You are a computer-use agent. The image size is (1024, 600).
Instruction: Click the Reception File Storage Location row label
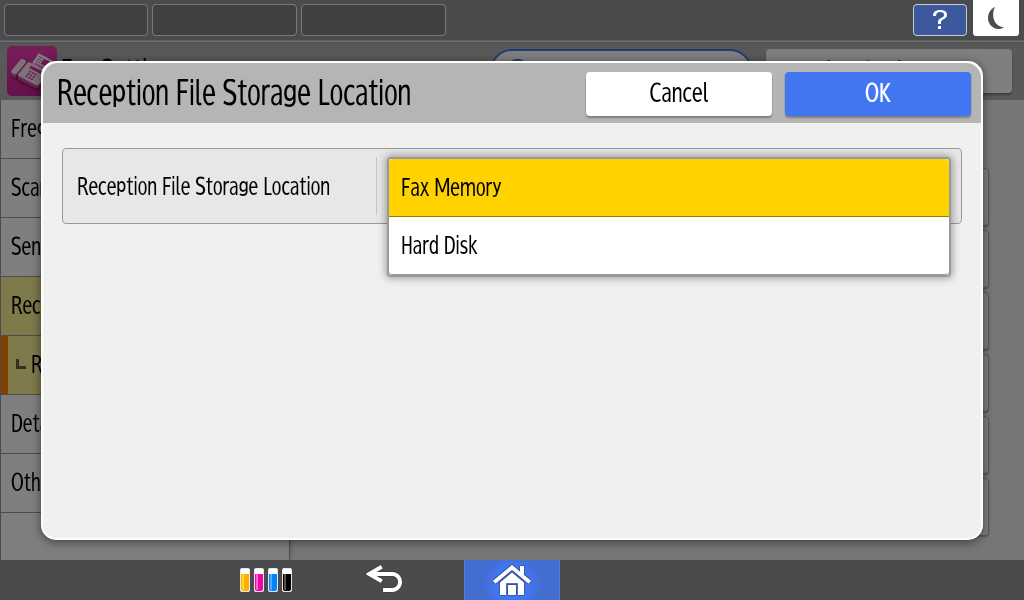(x=204, y=187)
